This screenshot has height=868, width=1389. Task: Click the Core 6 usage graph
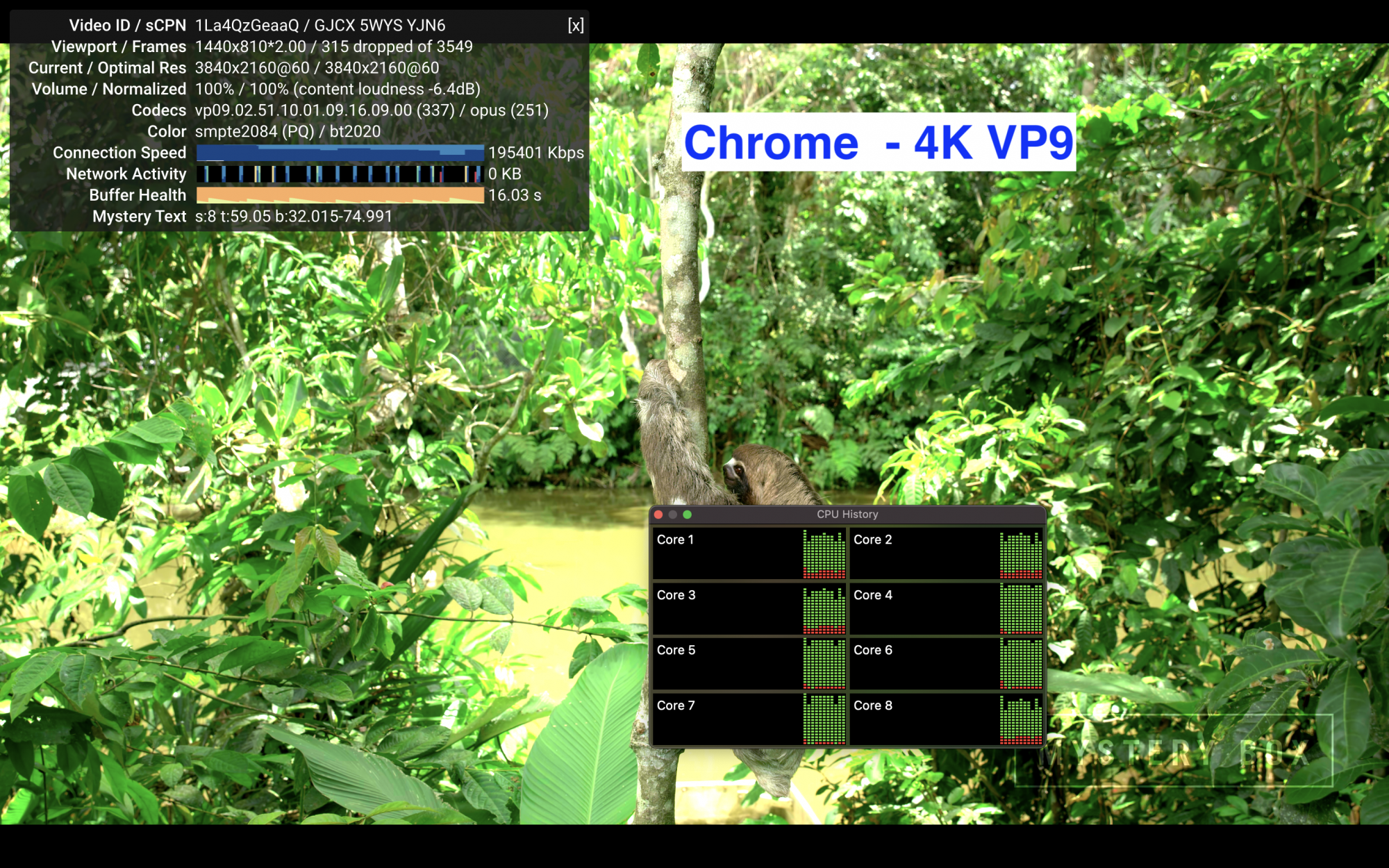click(1021, 665)
